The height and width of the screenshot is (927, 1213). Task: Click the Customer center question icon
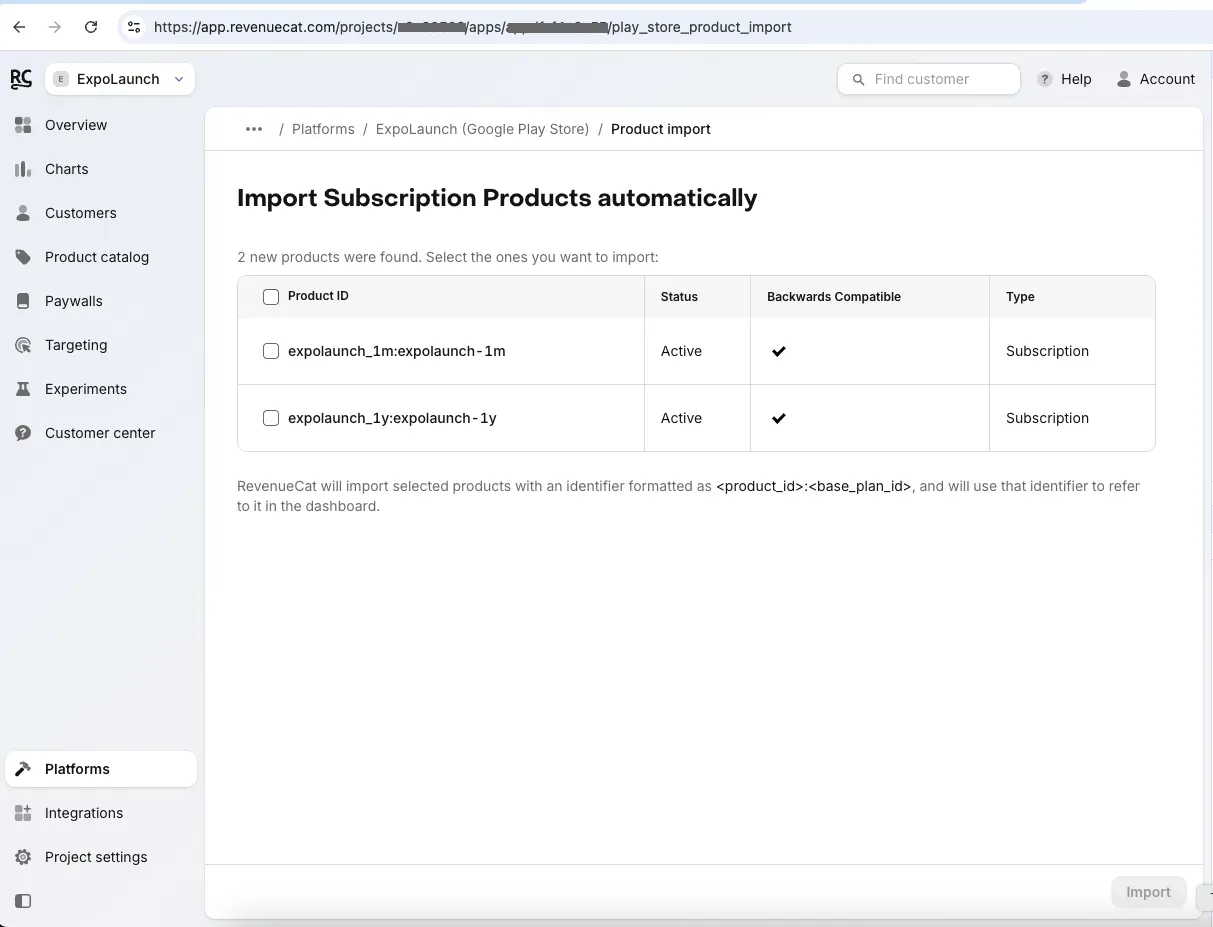(x=23, y=433)
